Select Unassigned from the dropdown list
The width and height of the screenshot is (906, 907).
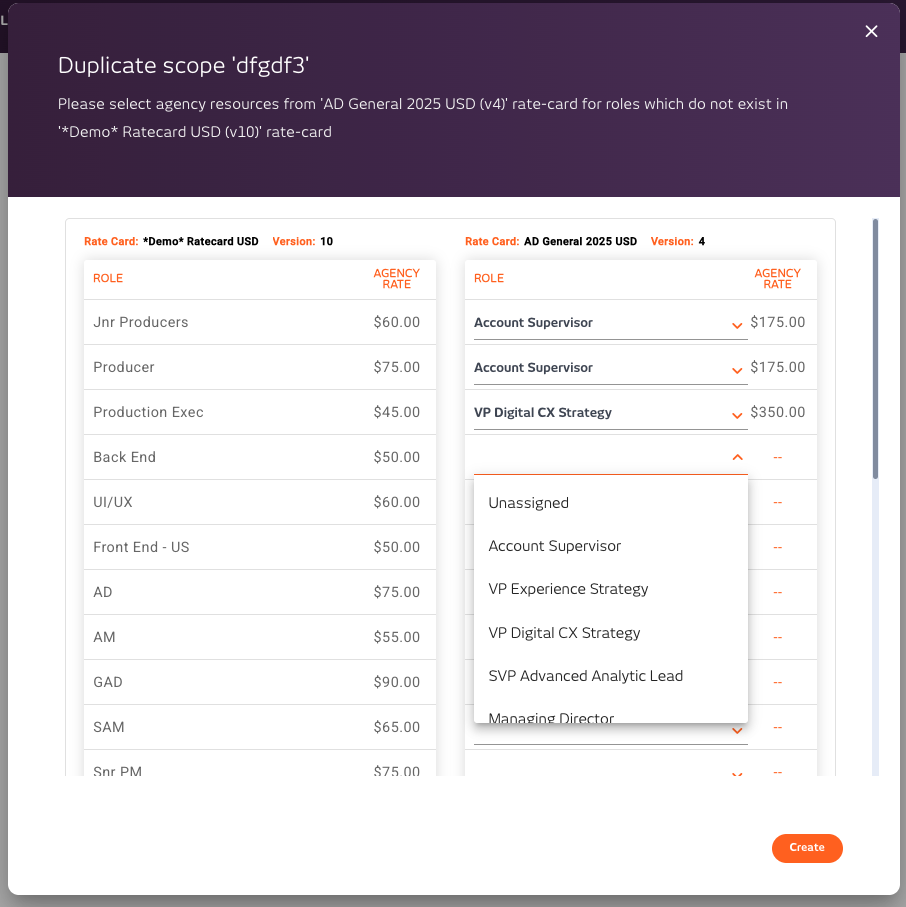[528, 503]
